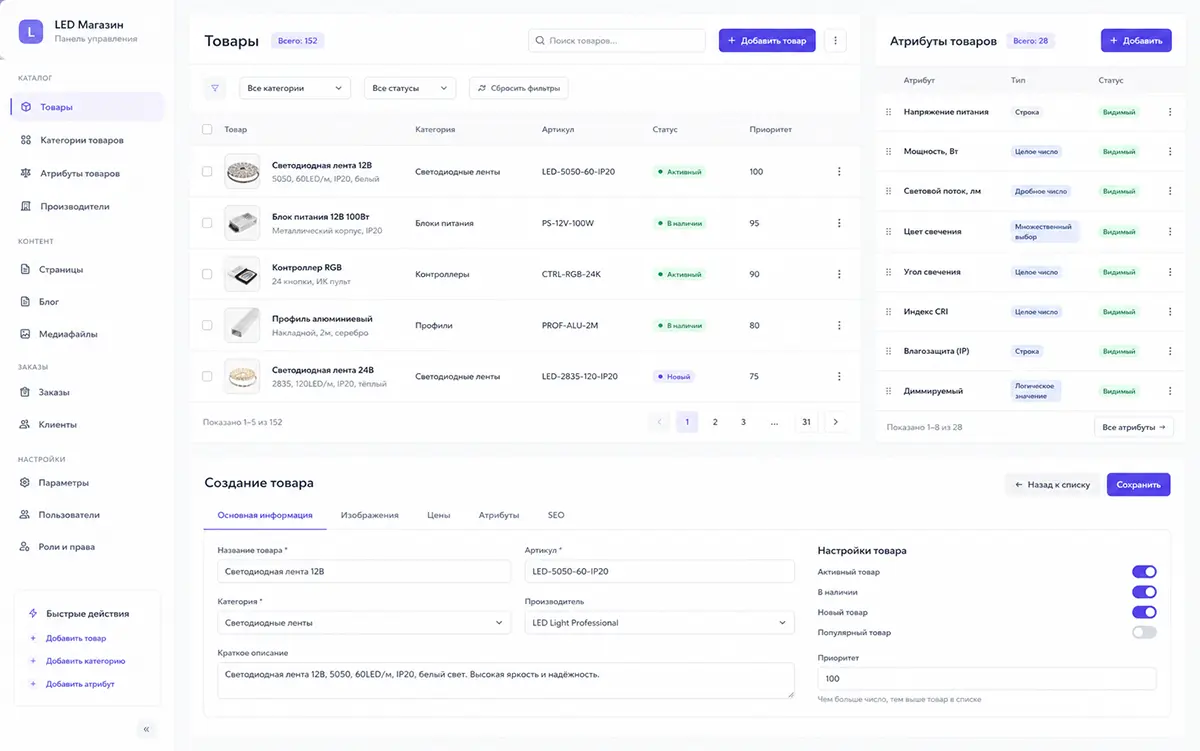Viewport: 1200px width, 751px height.
Task: Go to next page arrow in pagination
Action: coord(836,422)
